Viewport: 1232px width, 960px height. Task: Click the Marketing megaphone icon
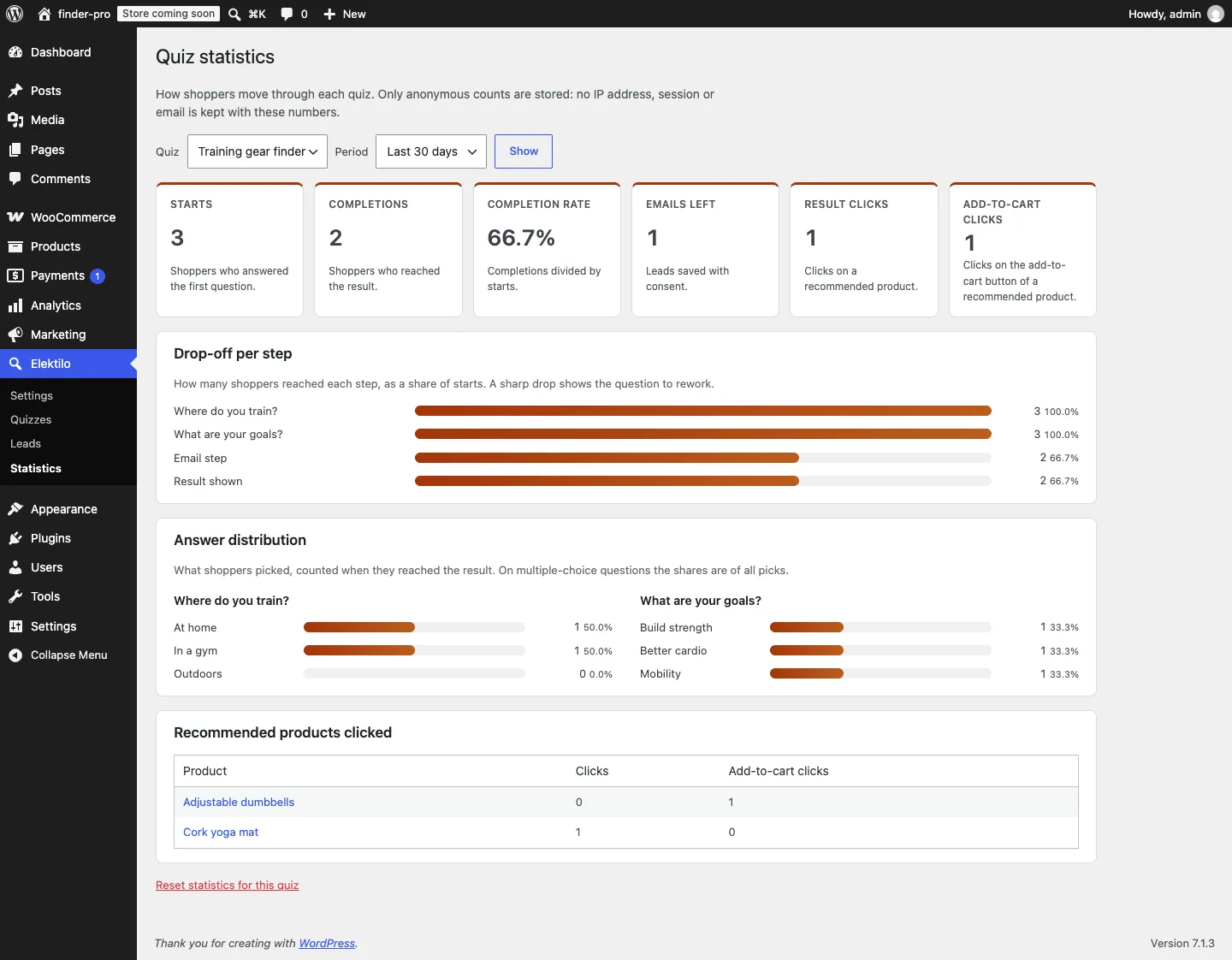click(x=15, y=335)
